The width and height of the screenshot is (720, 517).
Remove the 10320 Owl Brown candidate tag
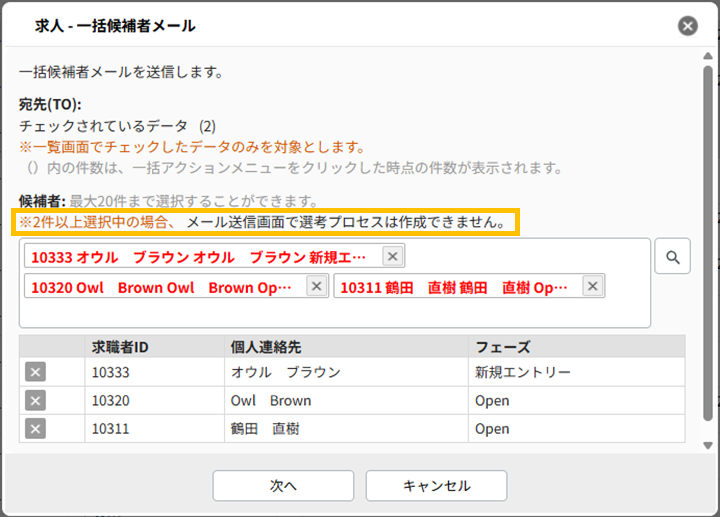point(316,287)
